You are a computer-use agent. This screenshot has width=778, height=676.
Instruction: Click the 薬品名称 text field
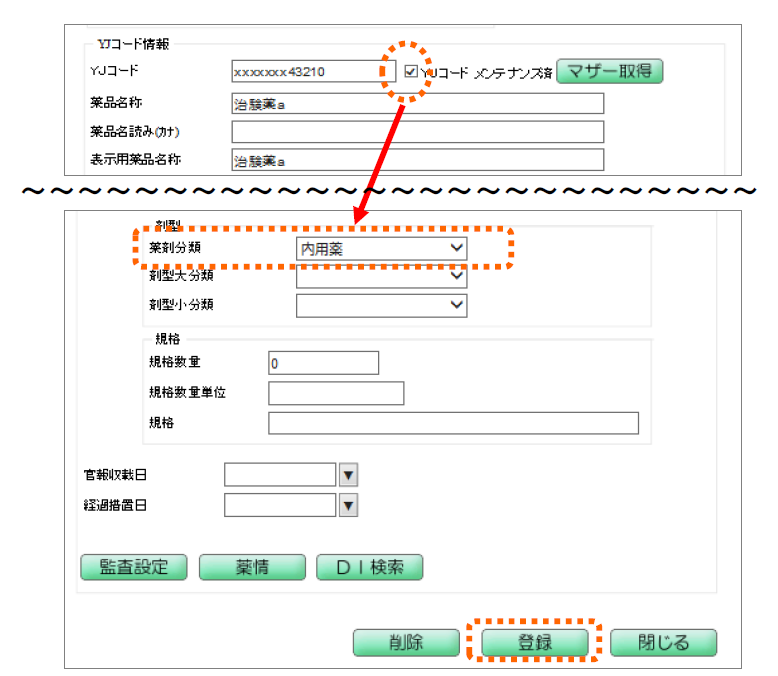417,104
